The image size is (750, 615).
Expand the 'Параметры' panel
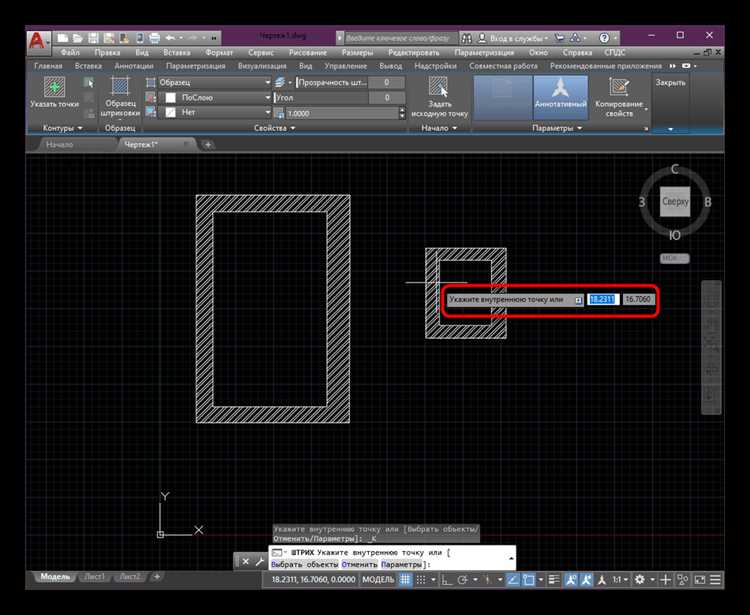click(x=557, y=128)
